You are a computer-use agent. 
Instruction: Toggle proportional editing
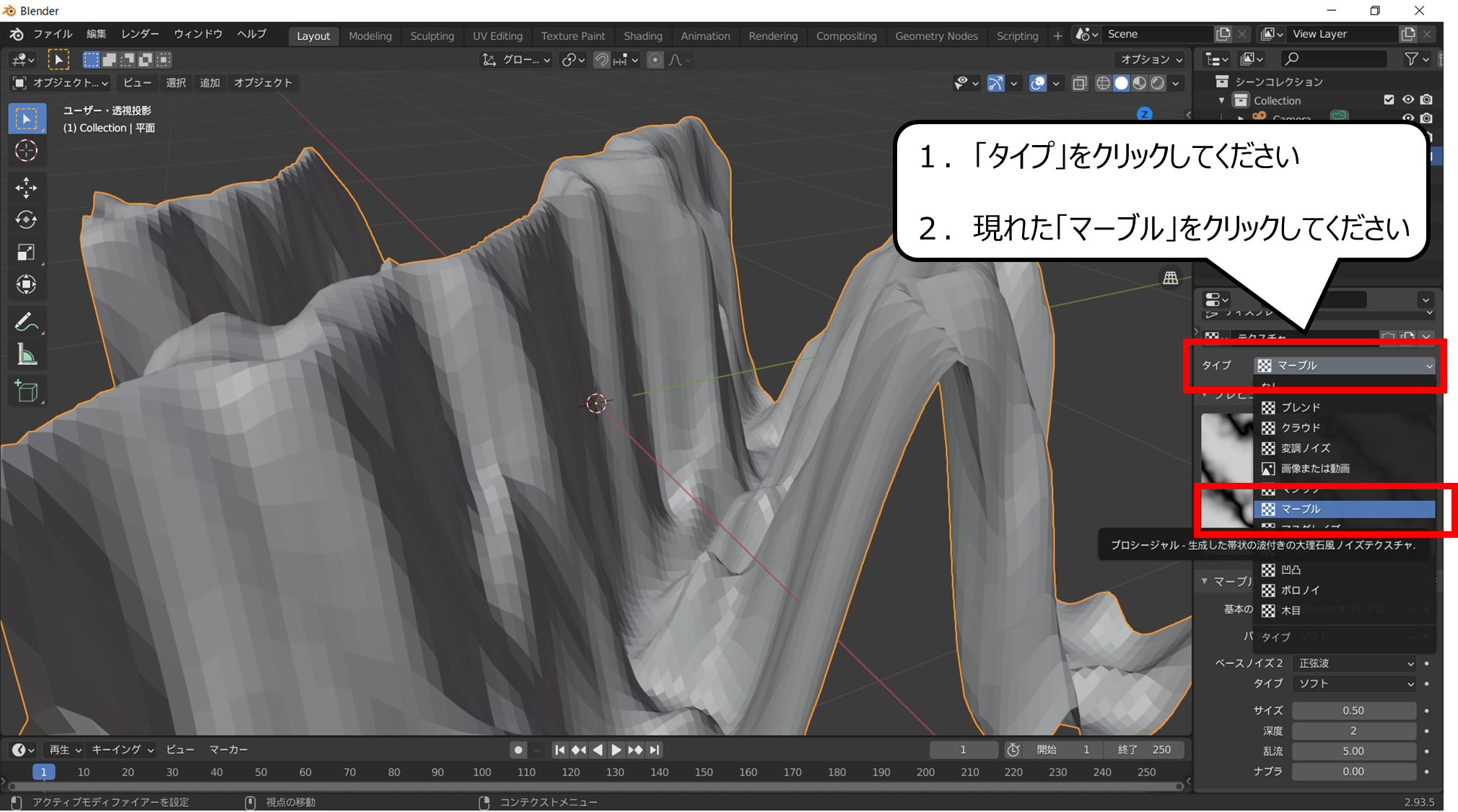655,60
